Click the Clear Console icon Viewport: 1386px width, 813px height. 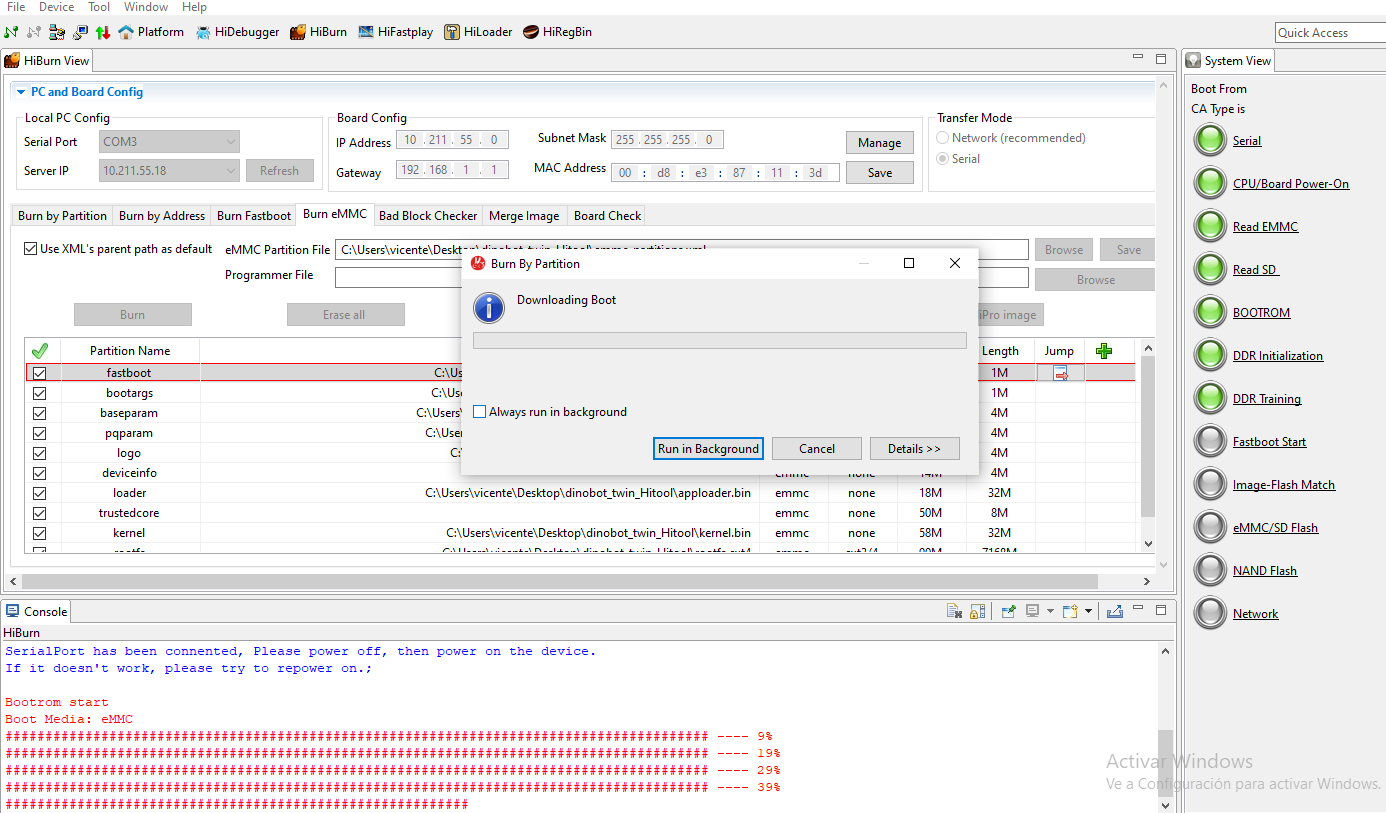[x=954, y=611]
